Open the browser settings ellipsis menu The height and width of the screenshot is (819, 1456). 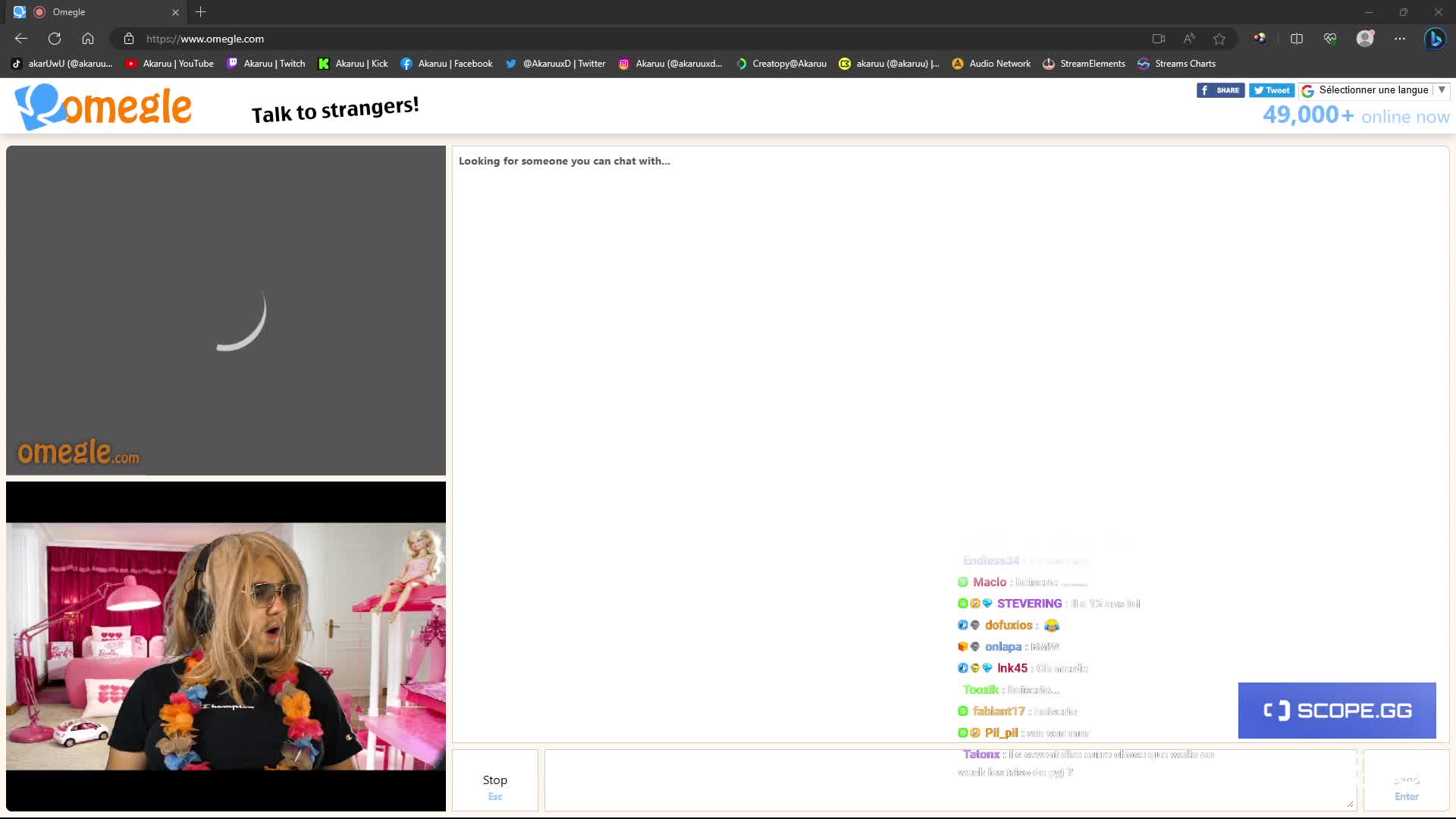pos(1400,39)
